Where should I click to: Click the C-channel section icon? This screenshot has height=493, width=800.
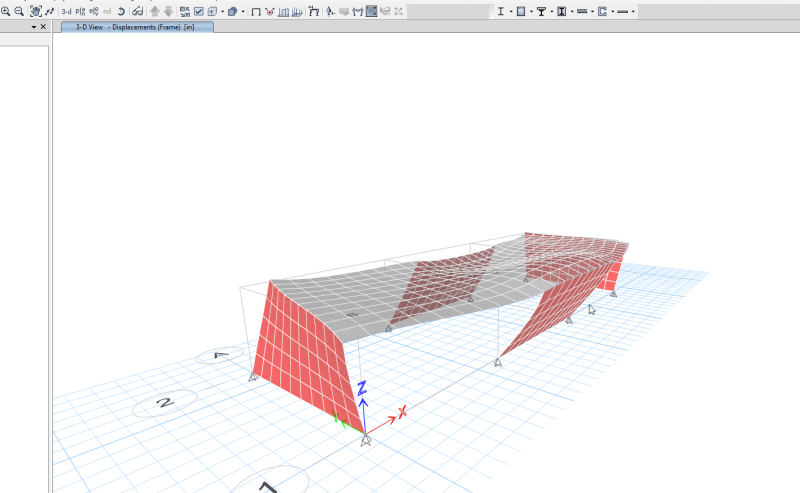tap(603, 11)
